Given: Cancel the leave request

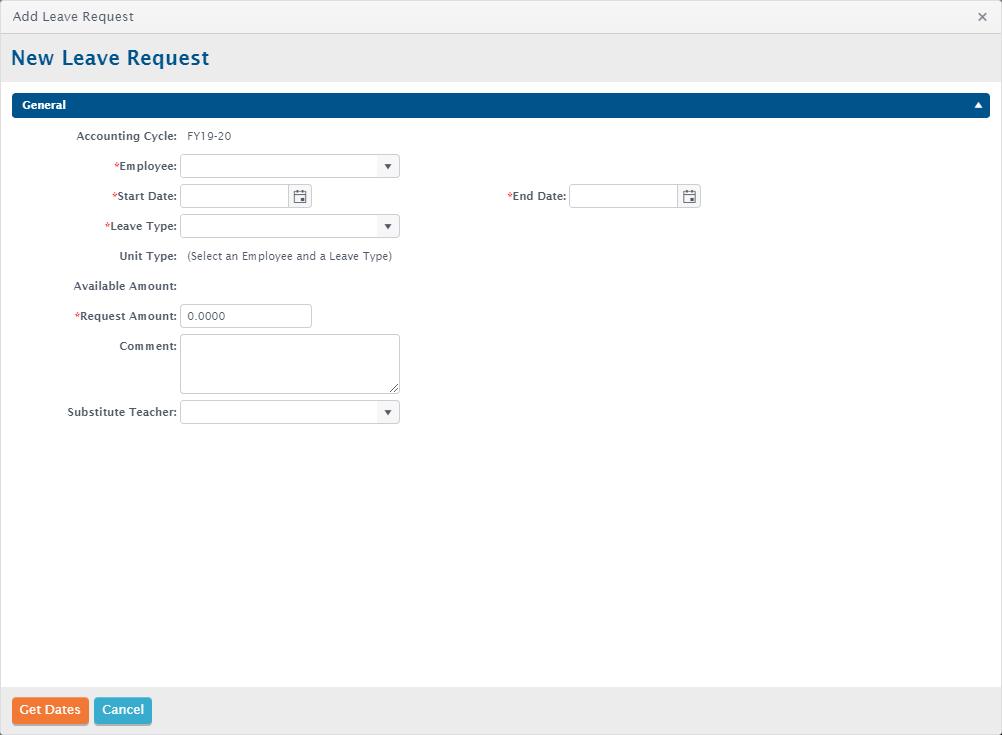Looking at the screenshot, I should pyautogui.click(x=123, y=710).
